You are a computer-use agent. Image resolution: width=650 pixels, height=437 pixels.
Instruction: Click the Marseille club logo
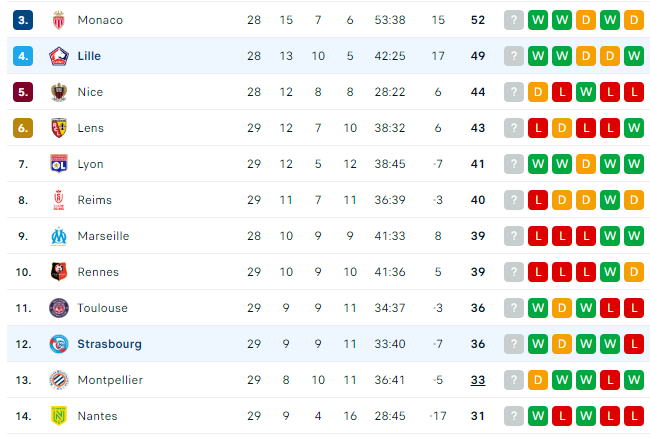click(58, 236)
